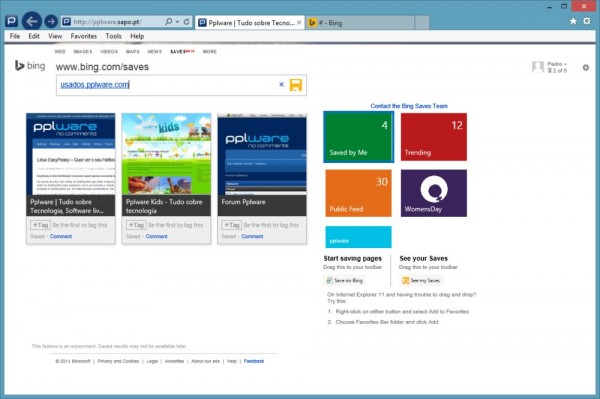The width and height of the screenshot is (600, 399).
Task: Open the Feedback footer link
Action: click(254, 361)
